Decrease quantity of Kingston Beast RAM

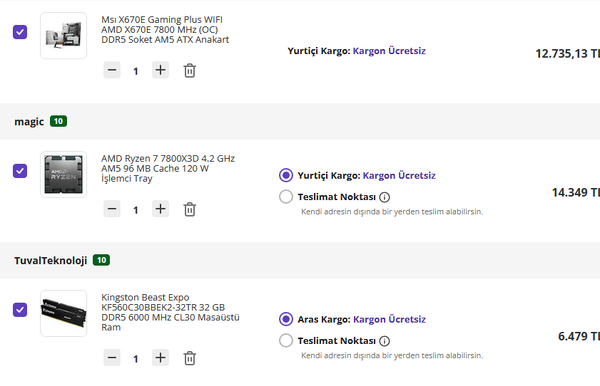[112, 358]
